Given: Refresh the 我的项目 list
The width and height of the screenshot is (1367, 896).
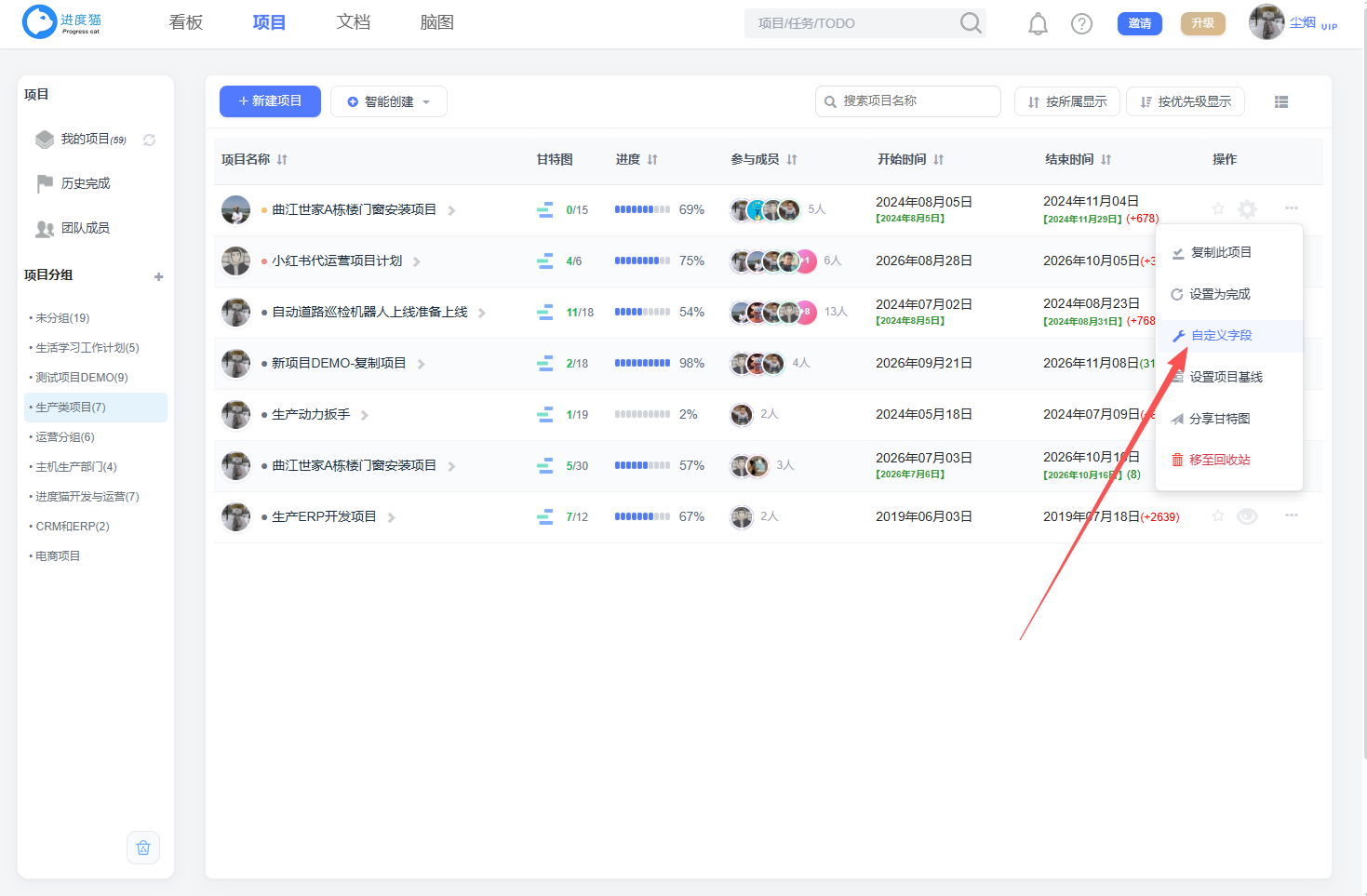Looking at the screenshot, I should pyautogui.click(x=149, y=140).
